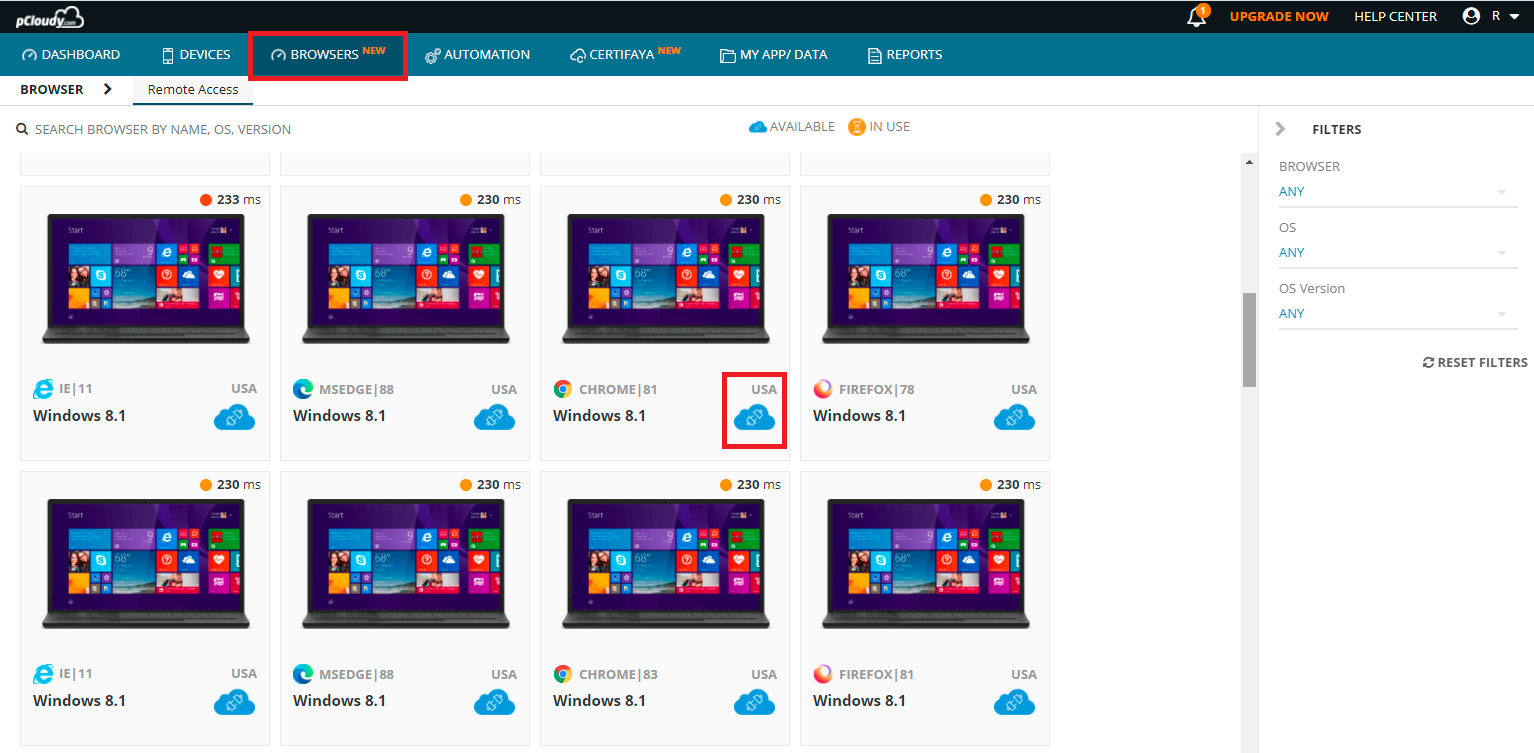
Task: Click the Chrome logo beside CHROME|83
Action: click(x=563, y=674)
